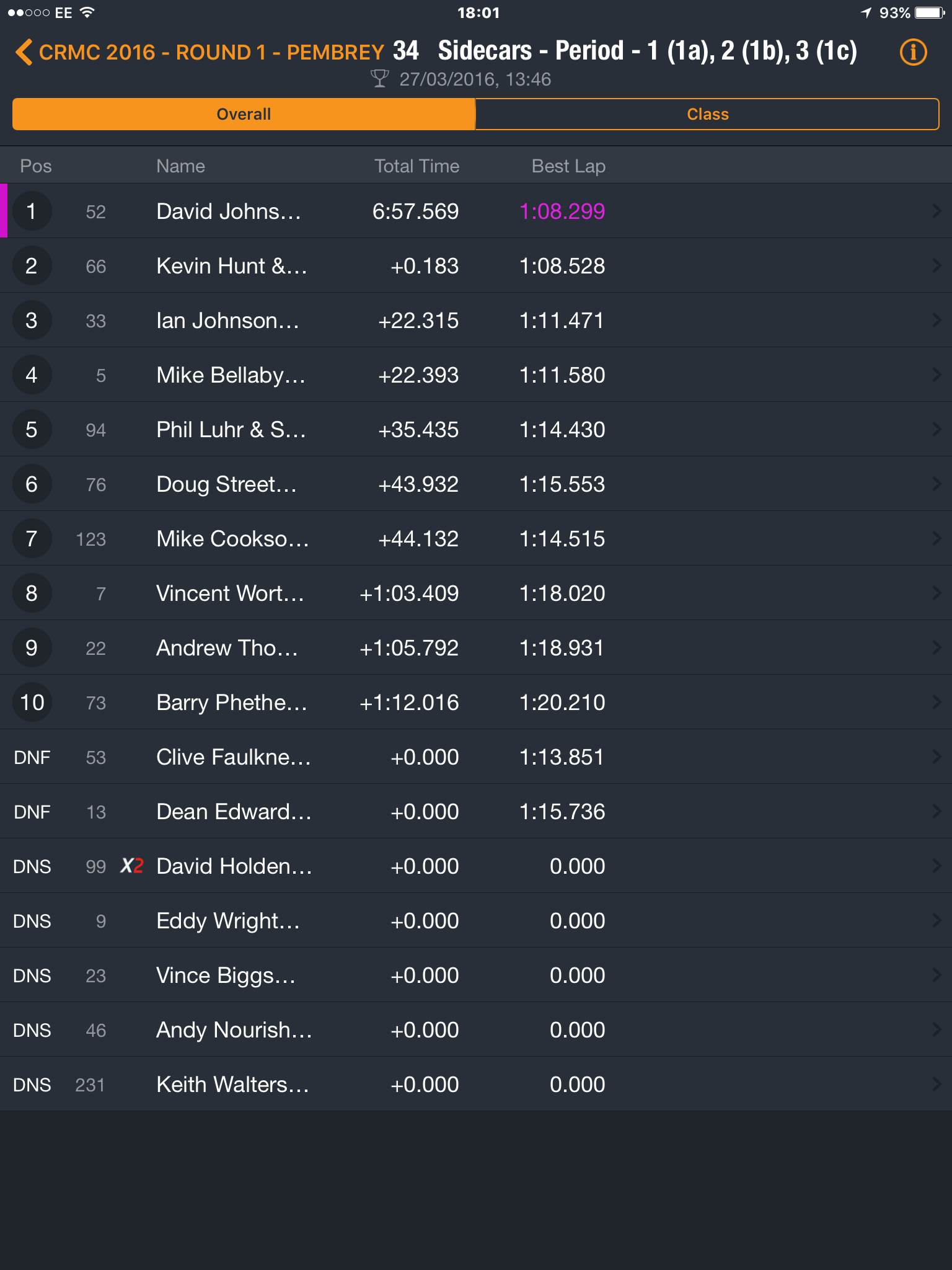
Task: Tap the X2 transponder icon for David Holden
Action: coord(132,866)
